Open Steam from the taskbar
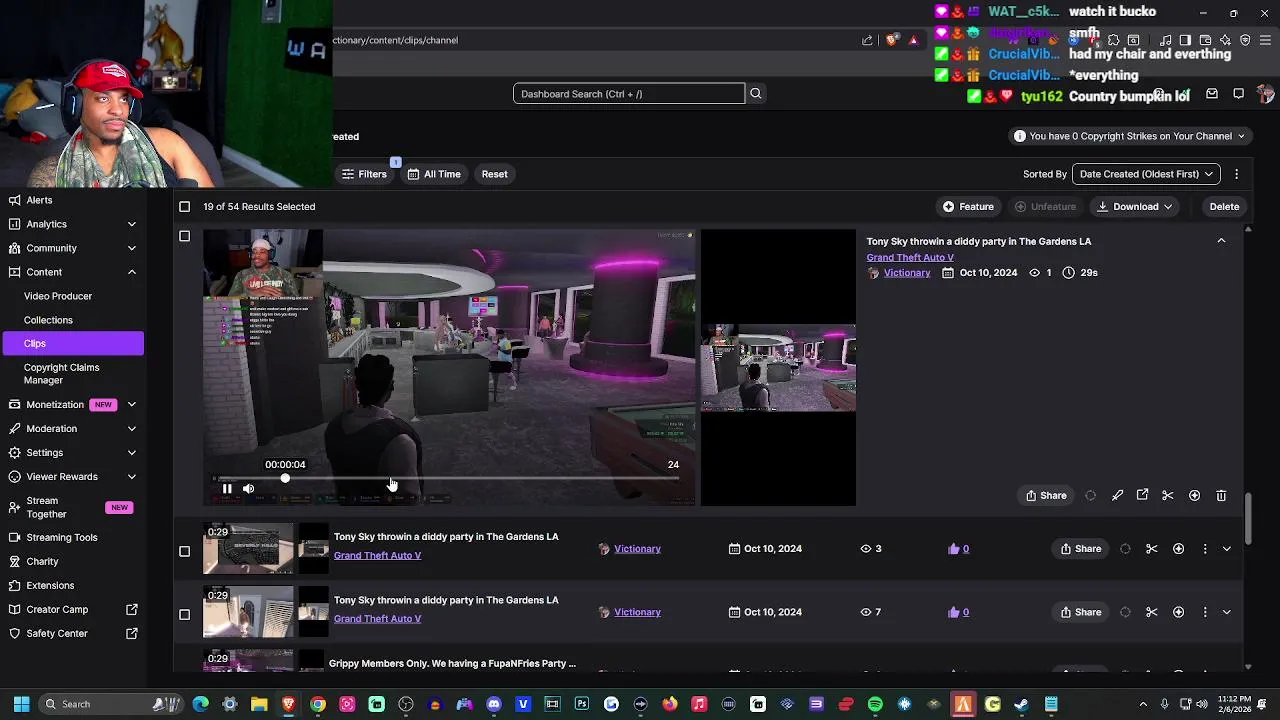1280x720 pixels. pos(1021,704)
